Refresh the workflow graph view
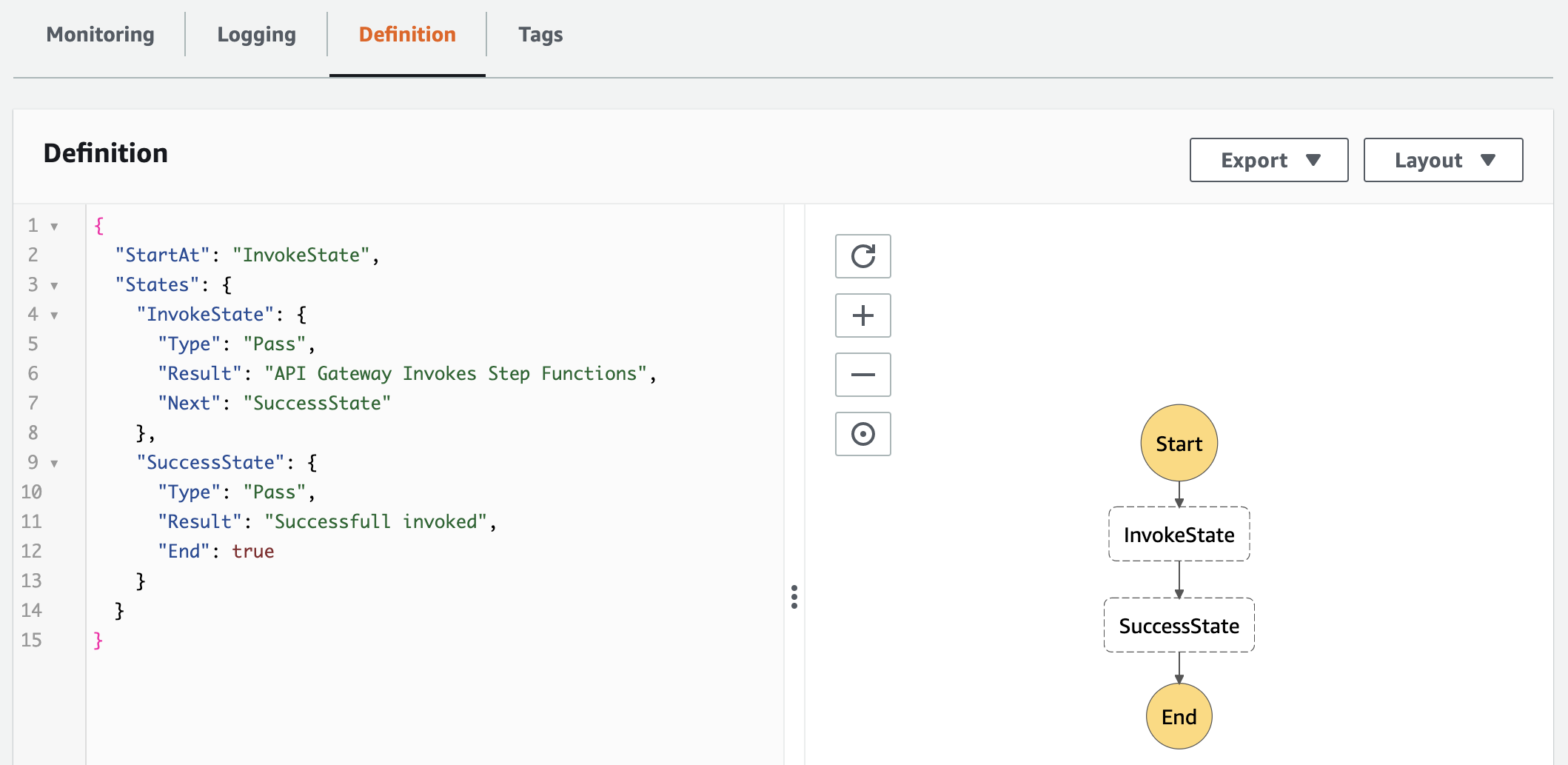 tap(862, 257)
